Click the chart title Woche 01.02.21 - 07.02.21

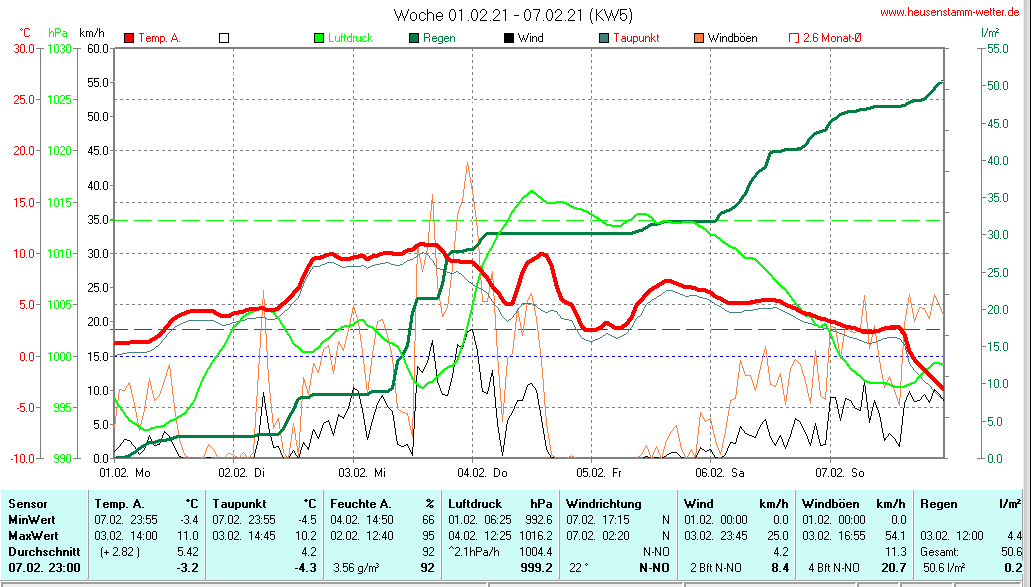[x=513, y=15]
